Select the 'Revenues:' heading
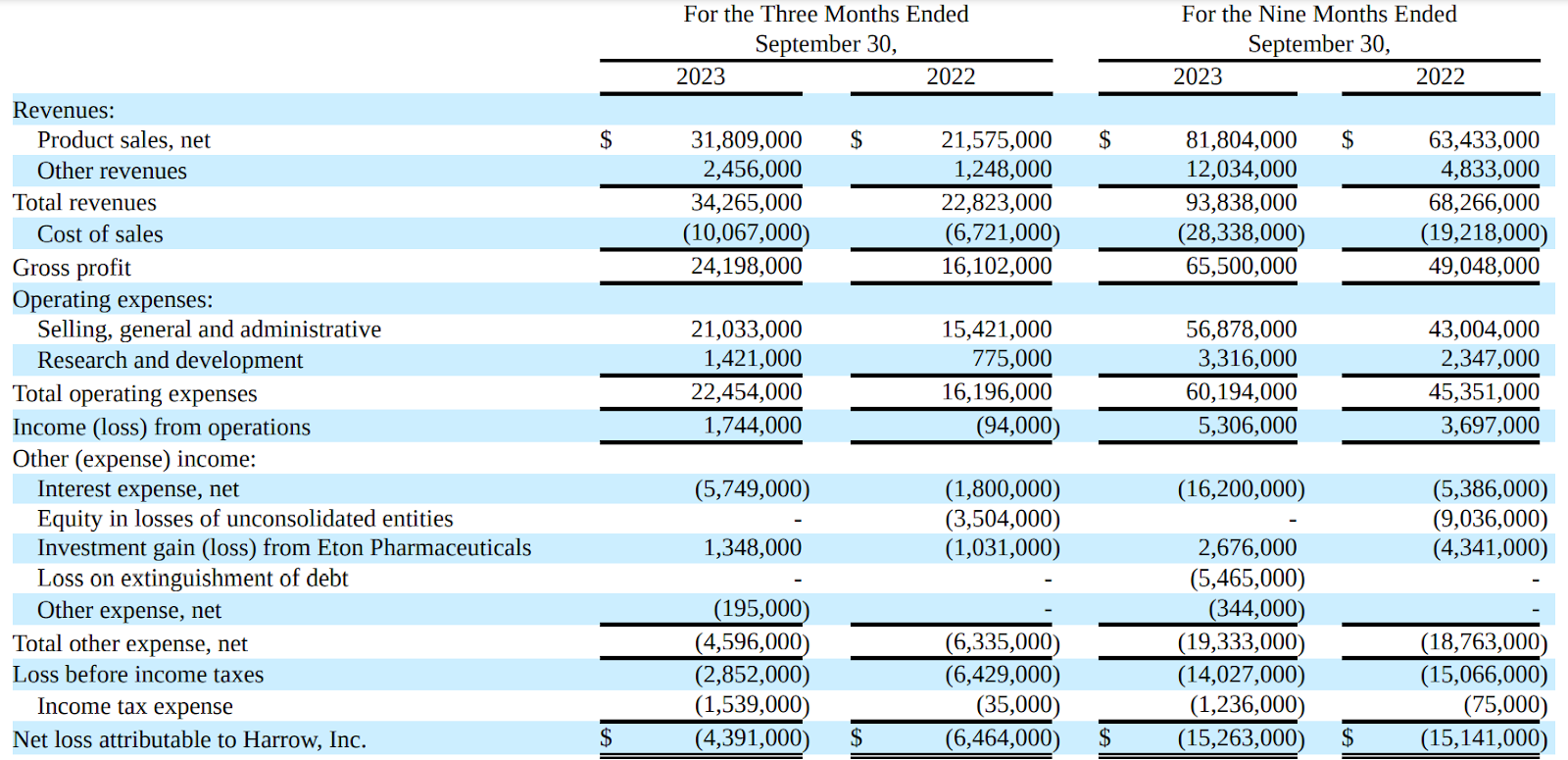1568x760 pixels. pos(64,110)
